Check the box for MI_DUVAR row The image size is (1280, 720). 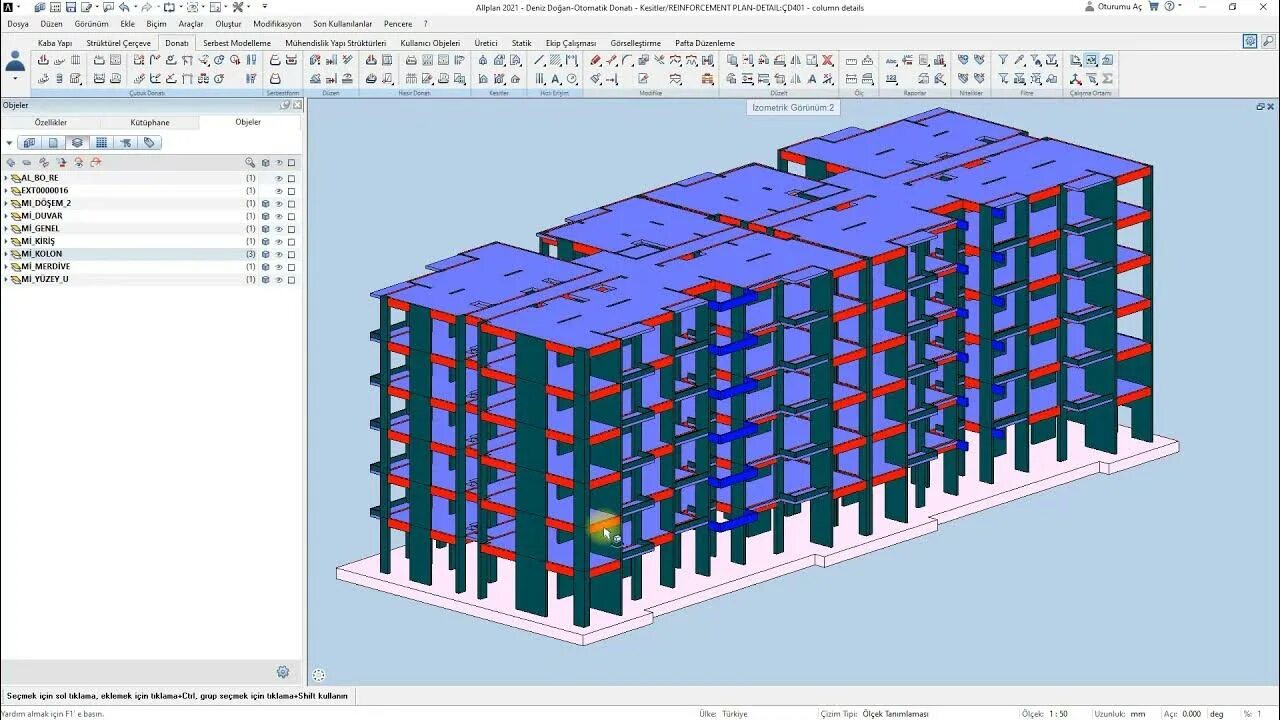(291, 216)
